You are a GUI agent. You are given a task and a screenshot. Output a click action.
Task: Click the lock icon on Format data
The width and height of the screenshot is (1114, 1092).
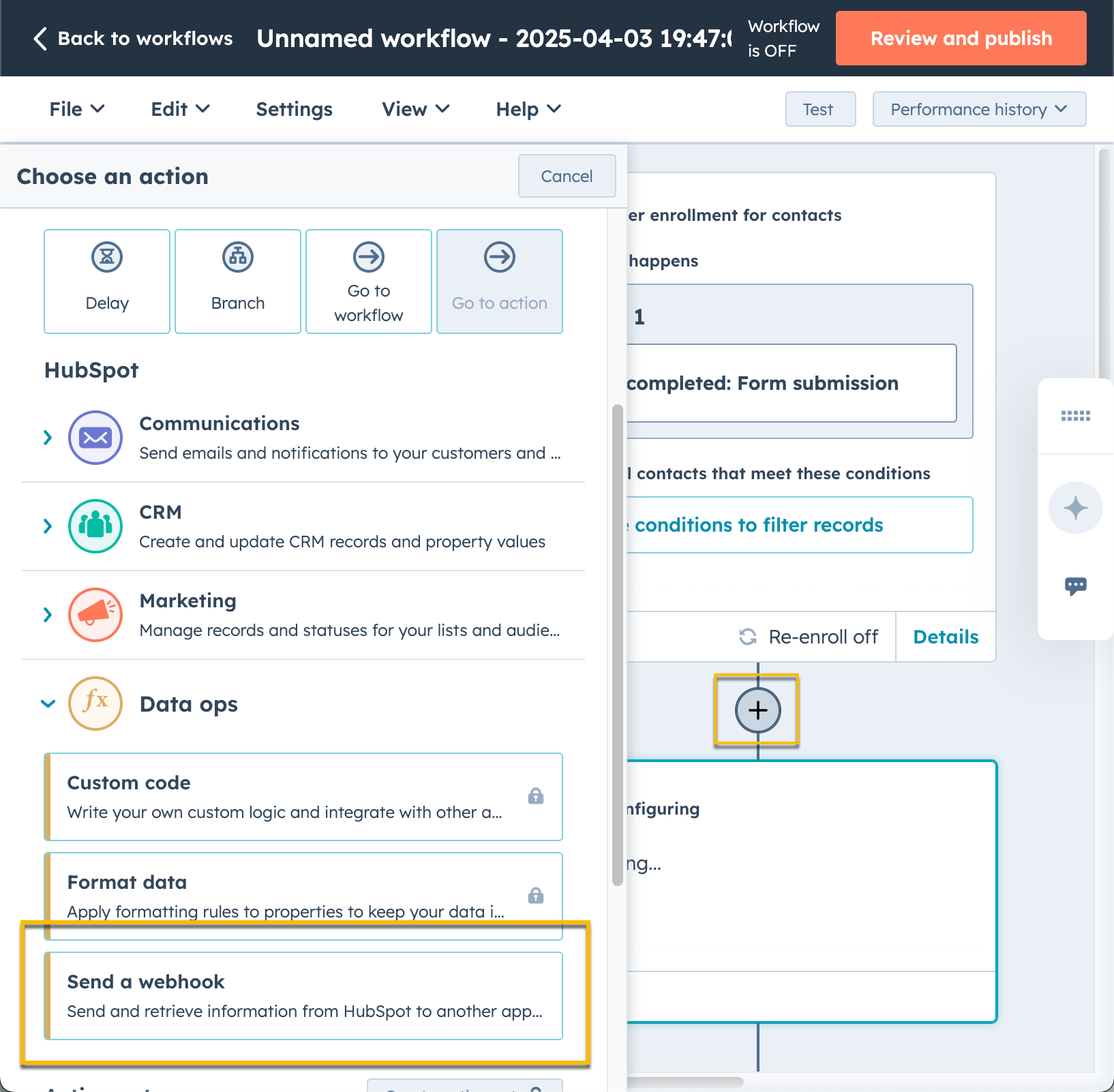point(536,895)
